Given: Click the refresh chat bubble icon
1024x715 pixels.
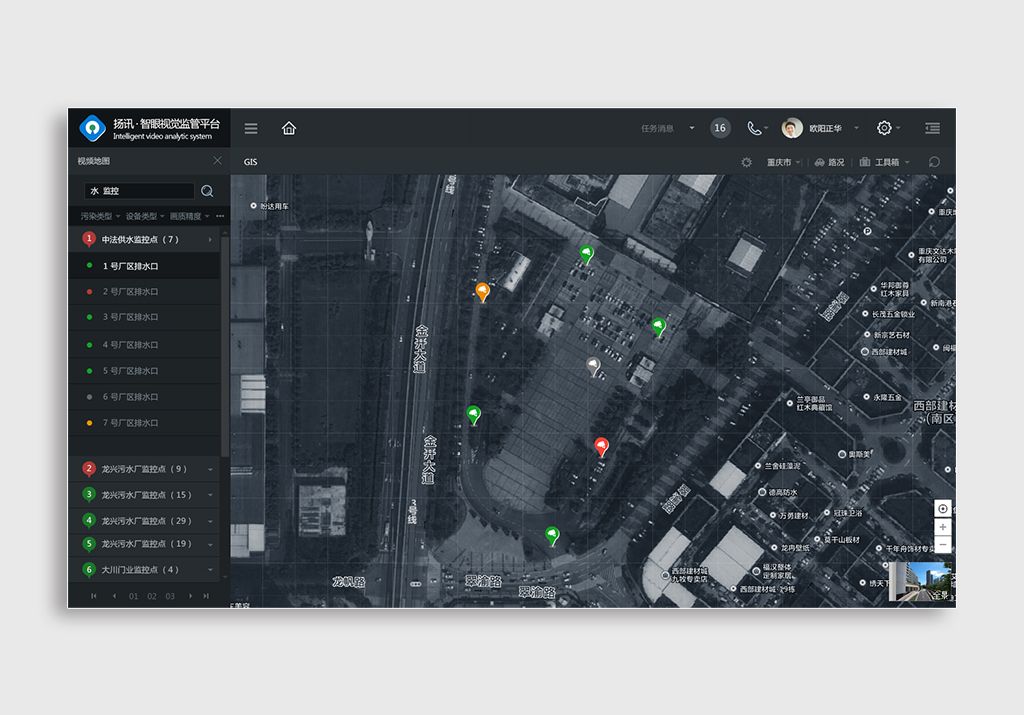Looking at the screenshot, I should pyautogui.click(x=934, y=162).
